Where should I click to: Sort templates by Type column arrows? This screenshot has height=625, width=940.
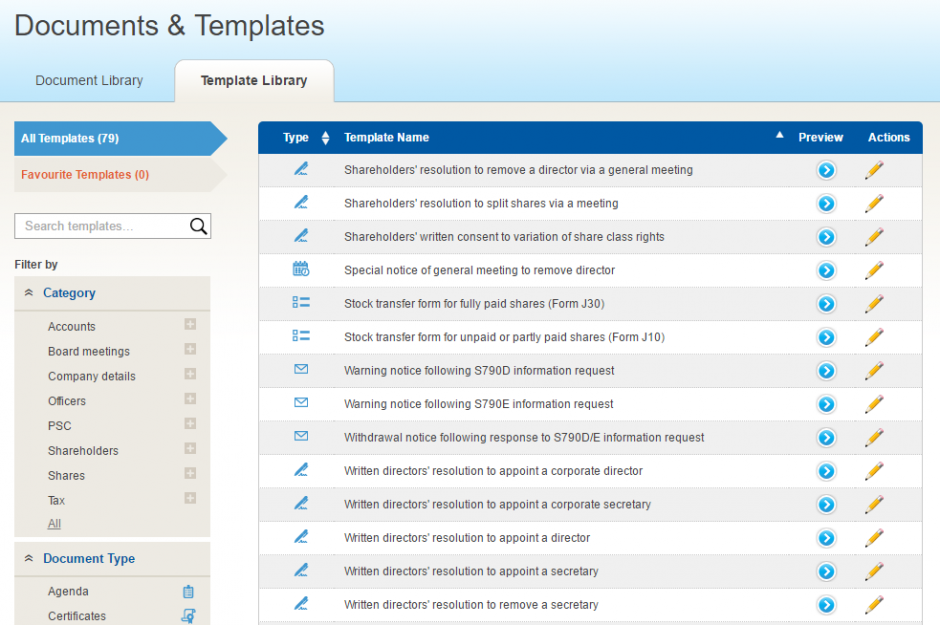tap(325, 138)
